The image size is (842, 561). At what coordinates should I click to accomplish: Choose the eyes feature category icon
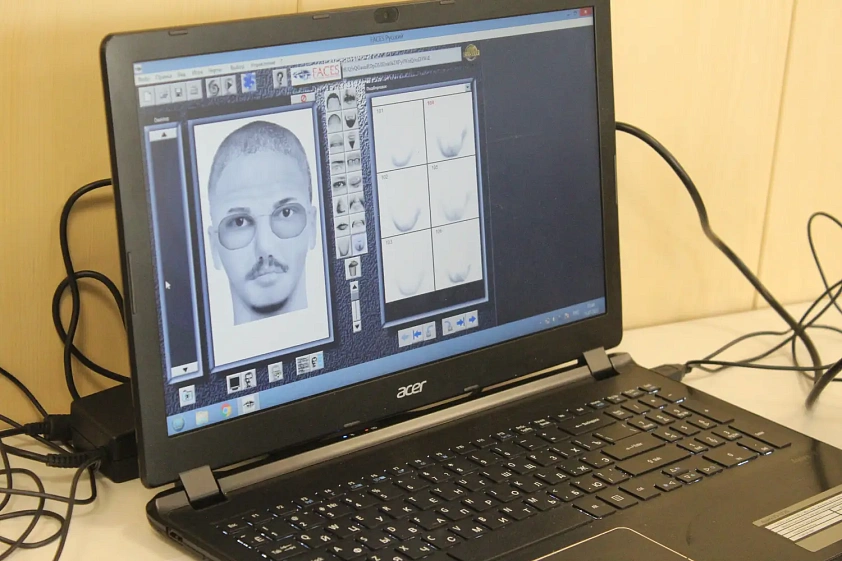tap(339, 184)
